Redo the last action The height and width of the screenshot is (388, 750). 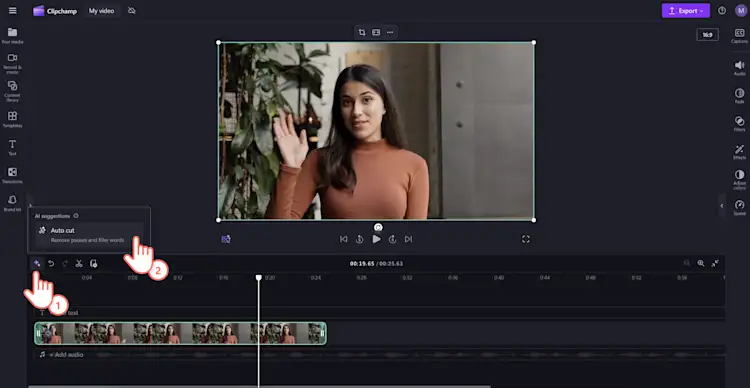tap(65, 263)
